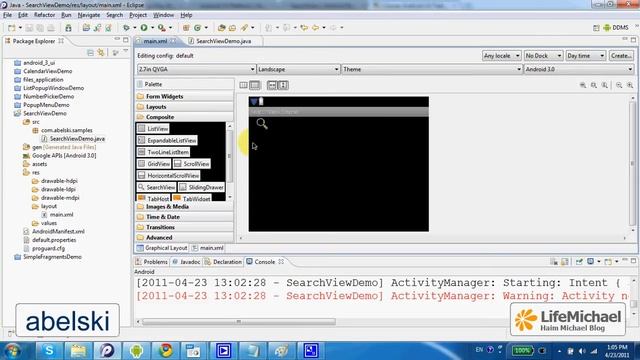Image resolution: width=640 pixels, height=360 pixels.
Task: Open the 2.7in QVGA device dropdown
Action: click(x=196, y=69)
